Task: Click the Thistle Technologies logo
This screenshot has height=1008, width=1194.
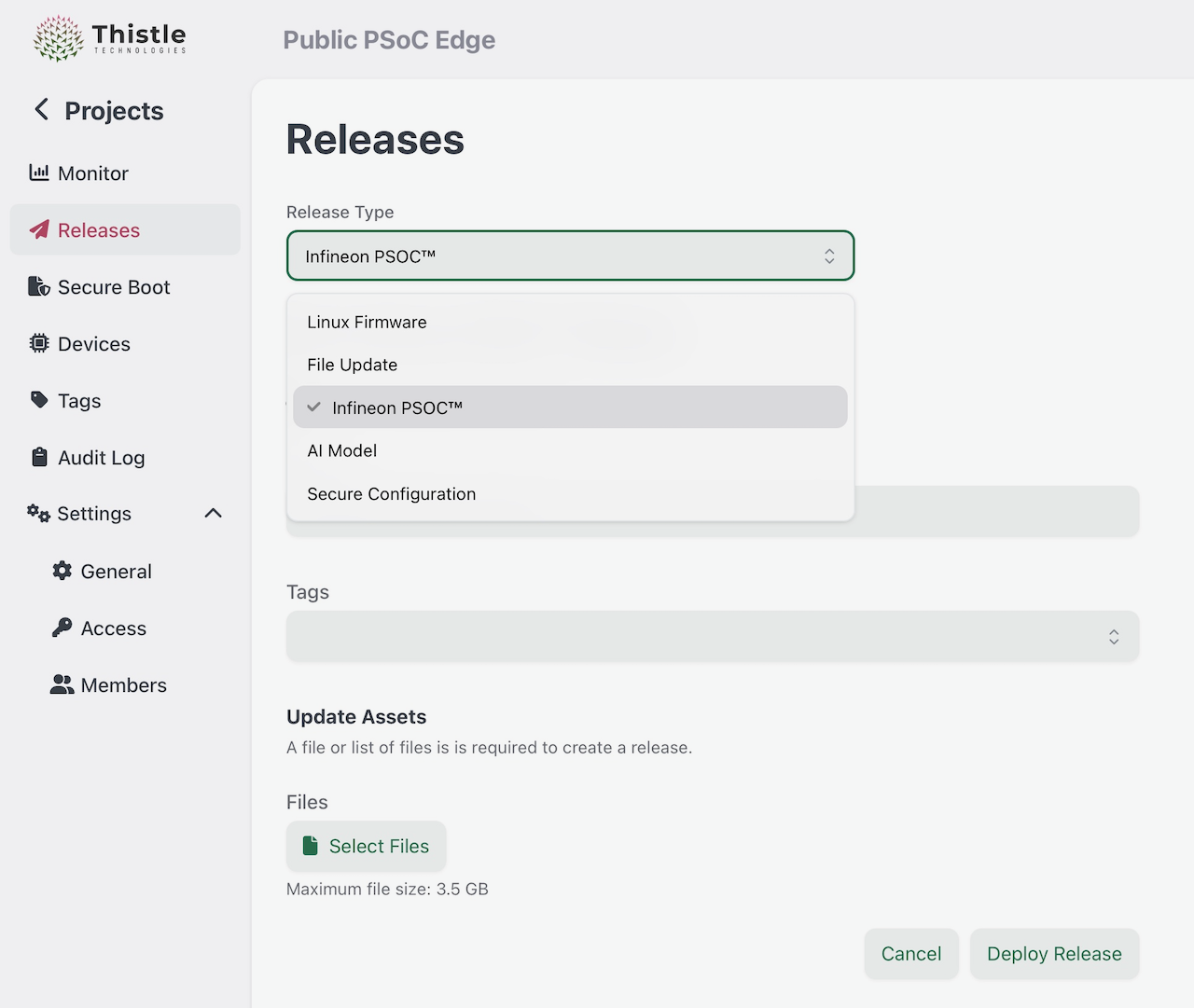Action: click(x=107, y=37)
